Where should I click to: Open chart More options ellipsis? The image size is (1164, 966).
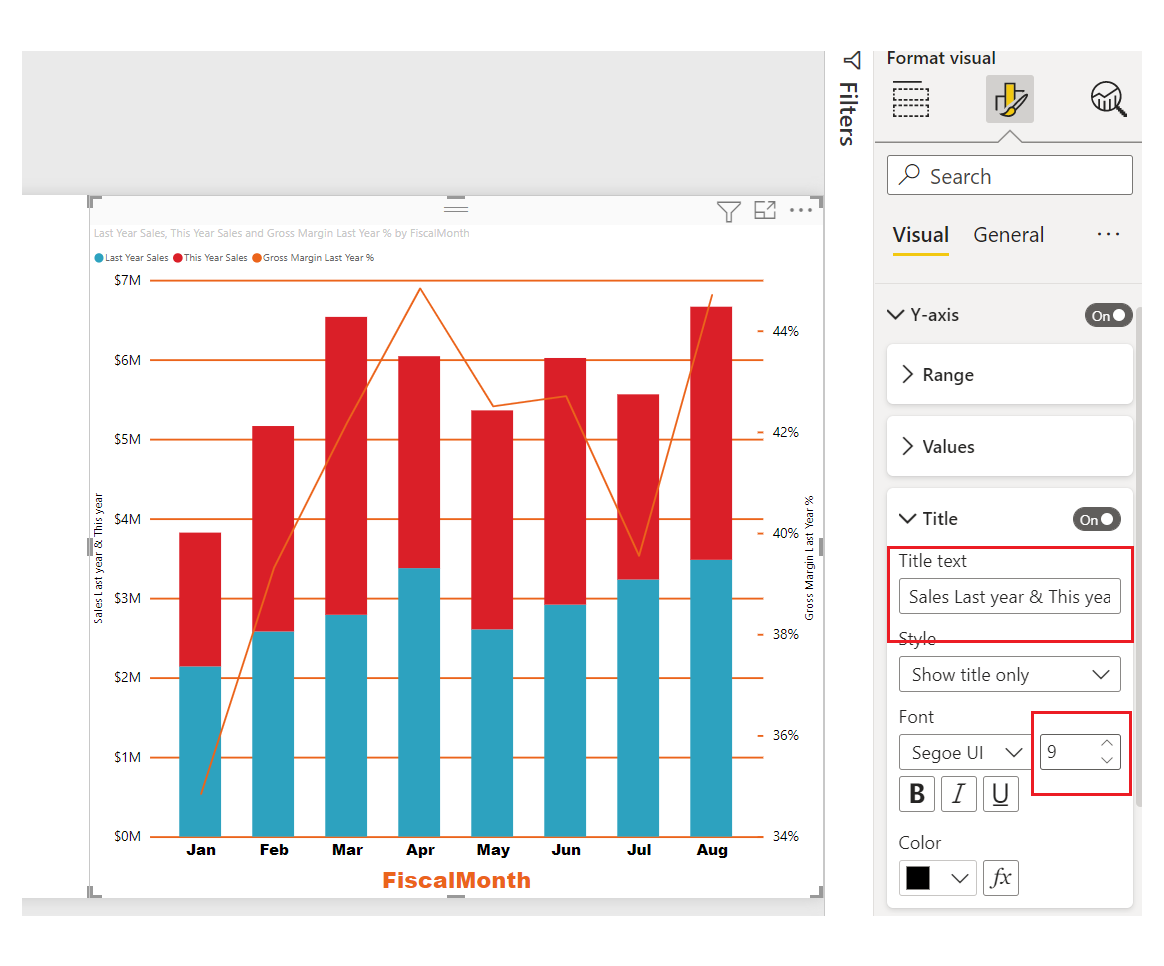click(x=801, y=210)
